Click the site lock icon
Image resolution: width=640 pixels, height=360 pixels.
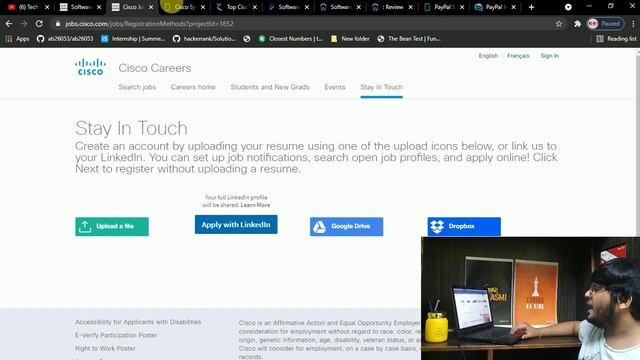point(58,24)
